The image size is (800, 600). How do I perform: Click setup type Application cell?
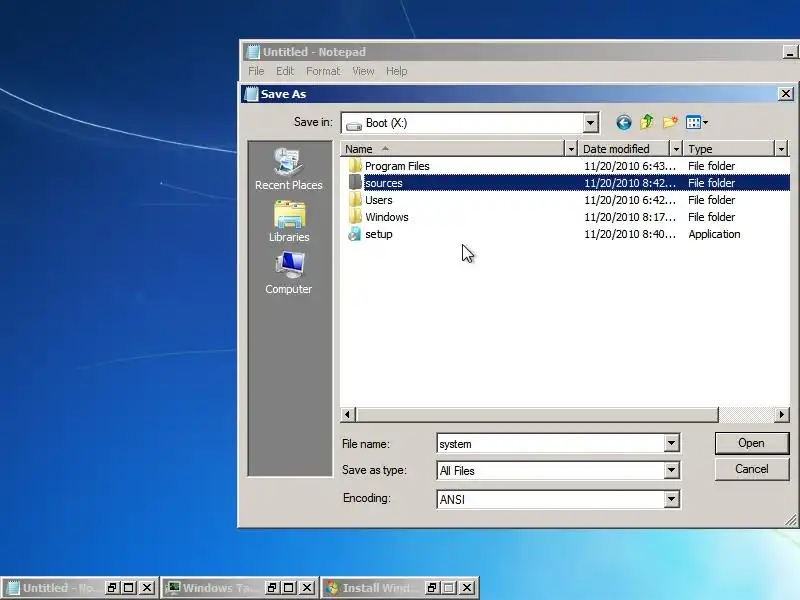[714, 234]
